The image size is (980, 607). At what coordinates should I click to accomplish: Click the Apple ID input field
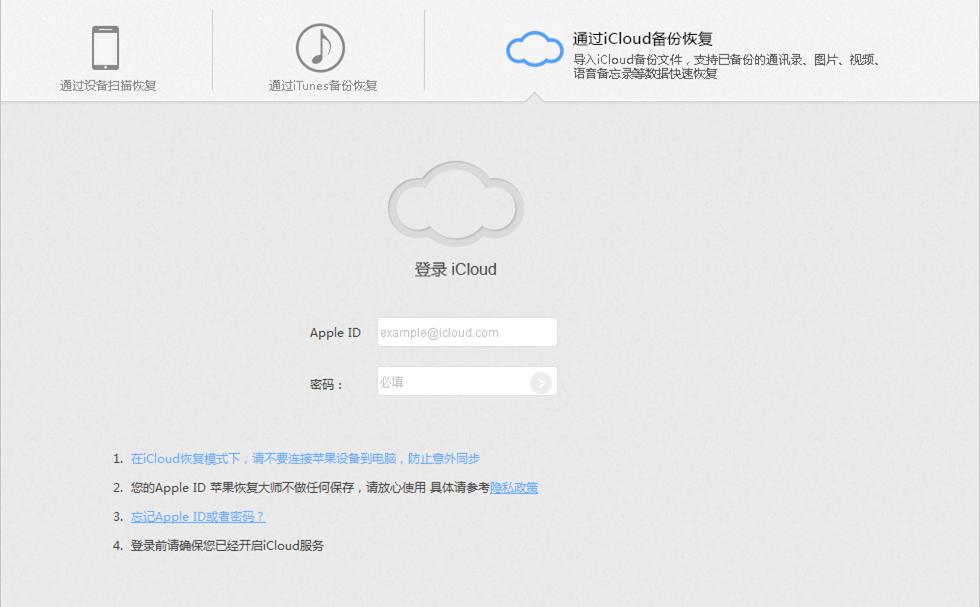click(467, 331)
